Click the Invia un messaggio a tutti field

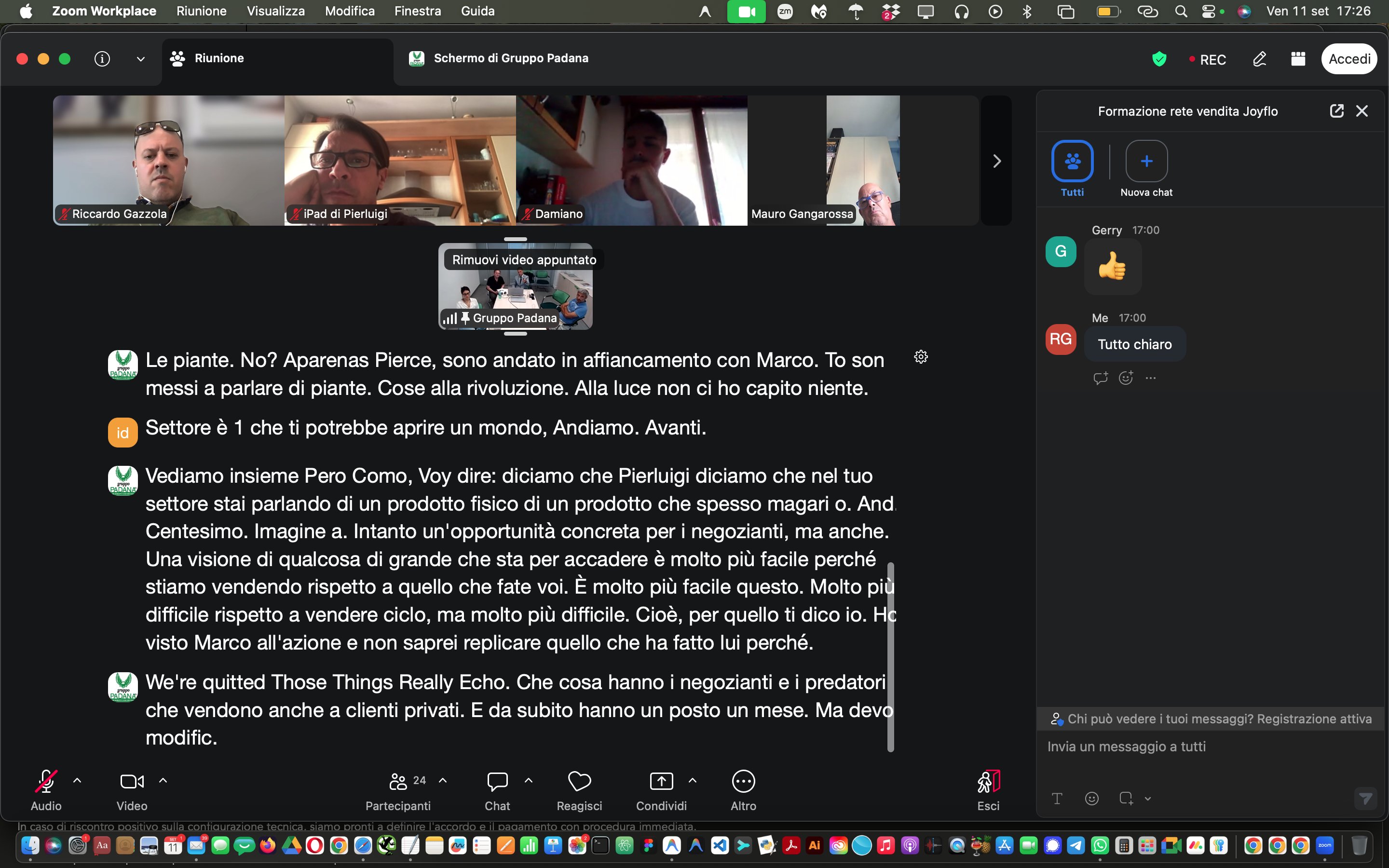point(1211,746)
